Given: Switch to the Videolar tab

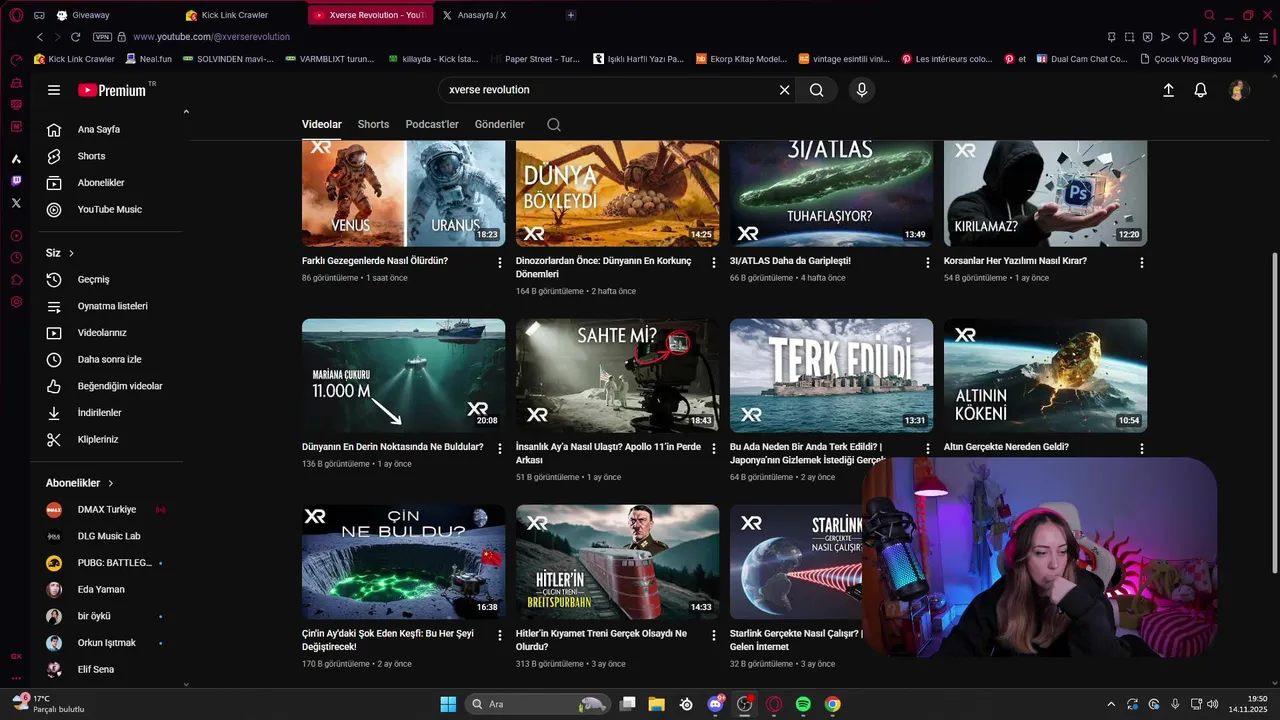Looking at the screenshot, I should (322, 124).
